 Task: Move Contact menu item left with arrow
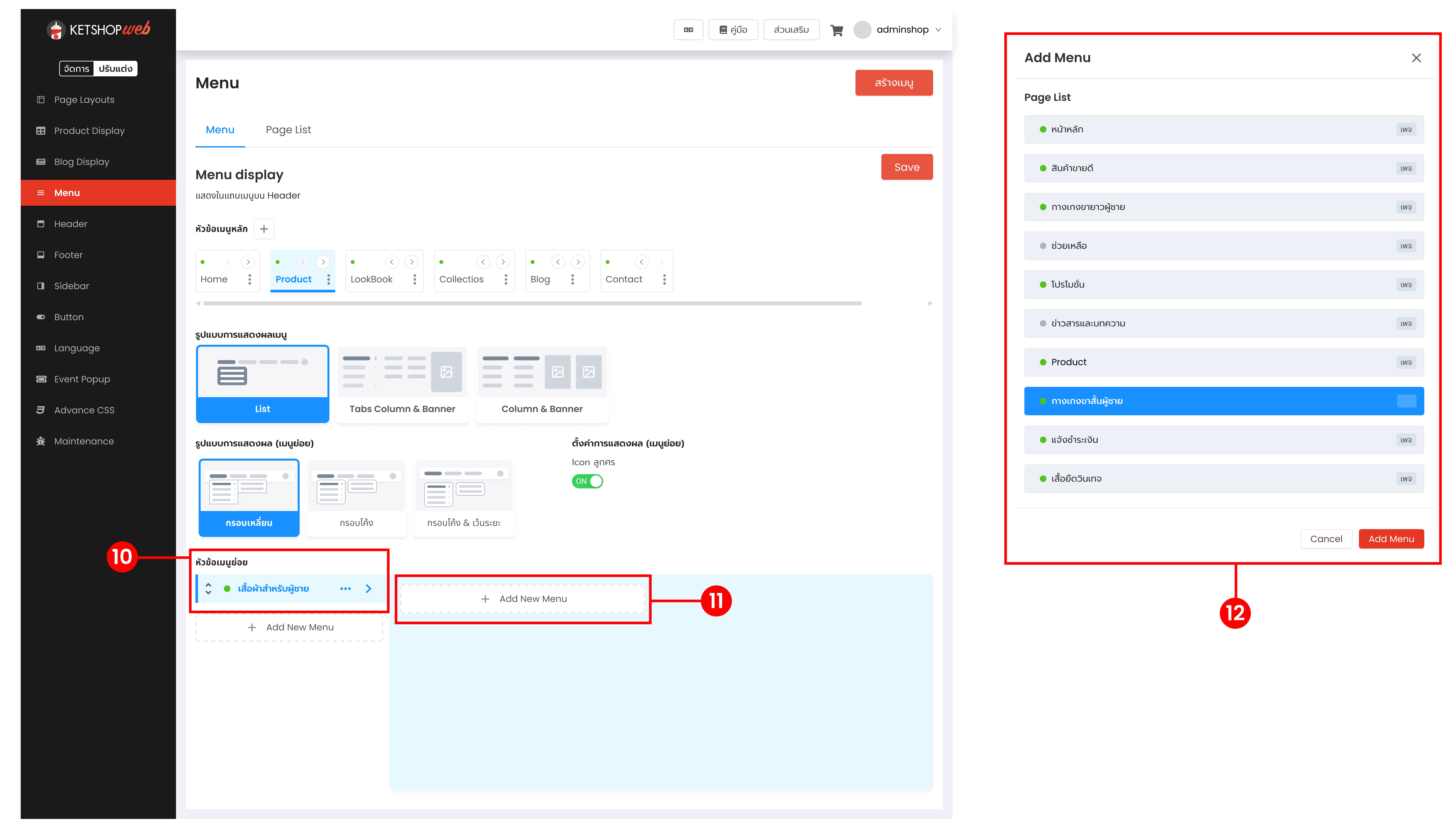point(642,262)
